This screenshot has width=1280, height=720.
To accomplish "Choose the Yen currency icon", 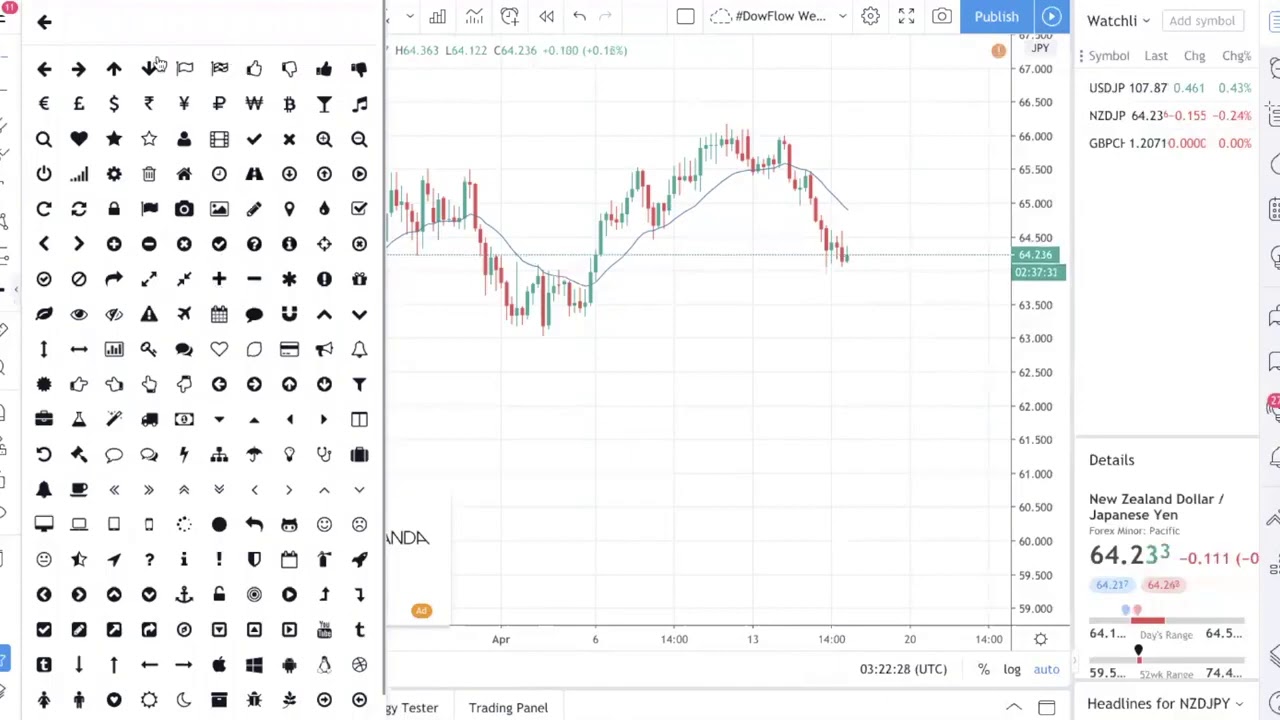I will (184, 104).
